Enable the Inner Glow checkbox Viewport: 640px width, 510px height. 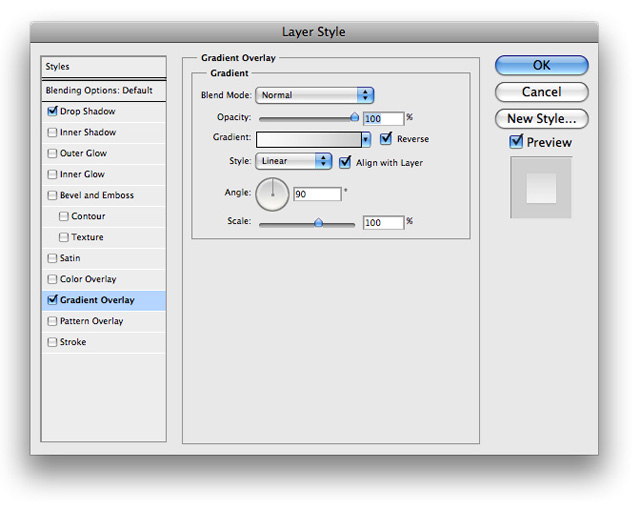click(x=52, y=174)
